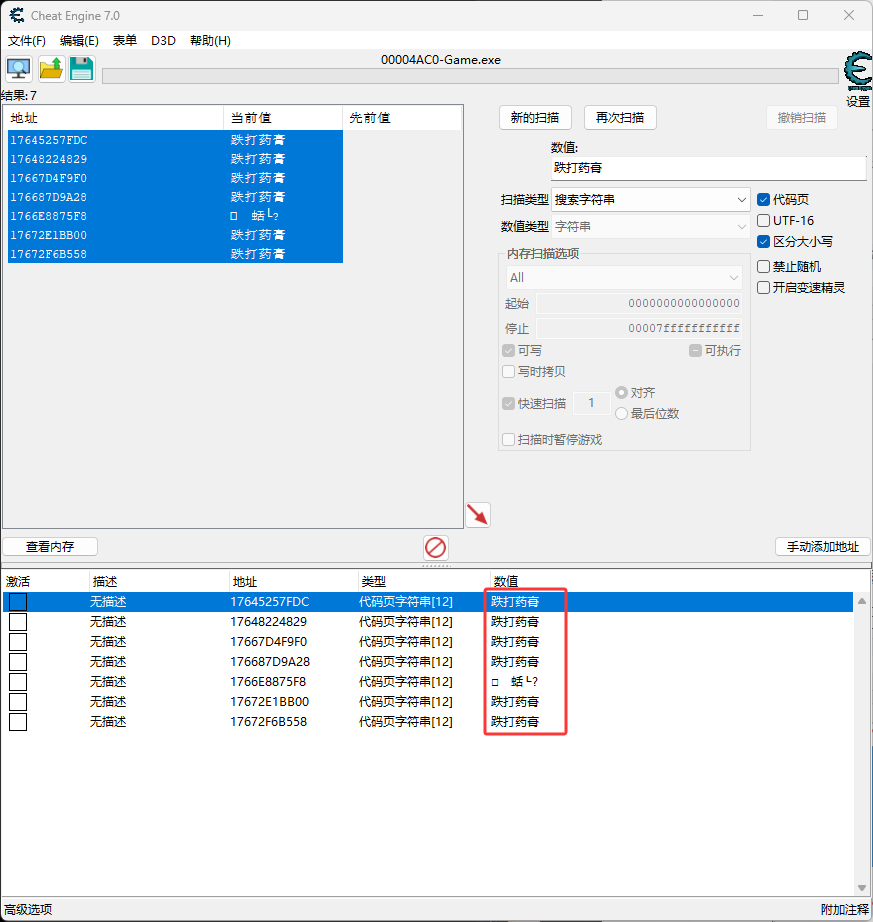Image resolution: width=873 pixels, height=922 pixels.
Task: Toggle the 可执行 checkbox
Action: [x=695, y=350]
